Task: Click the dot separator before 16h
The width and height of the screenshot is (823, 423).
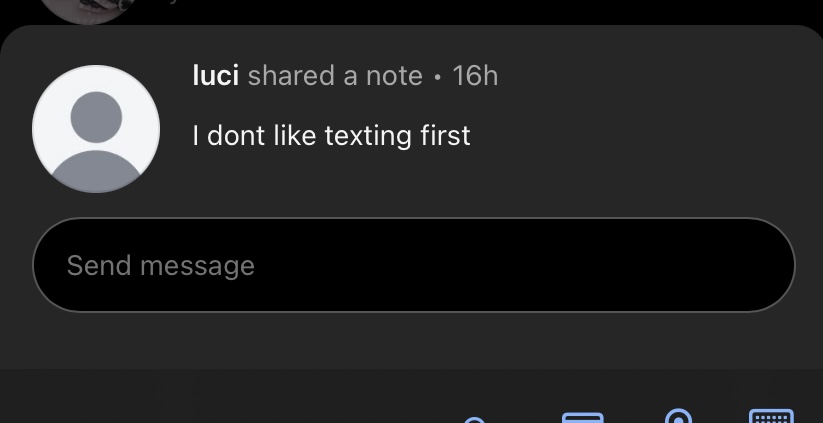Action: coord(438,77)
